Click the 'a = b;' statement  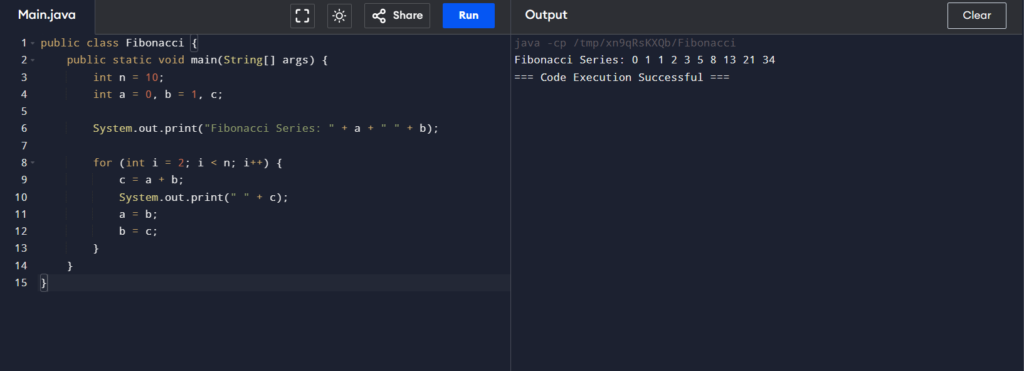tap(138, 214)
